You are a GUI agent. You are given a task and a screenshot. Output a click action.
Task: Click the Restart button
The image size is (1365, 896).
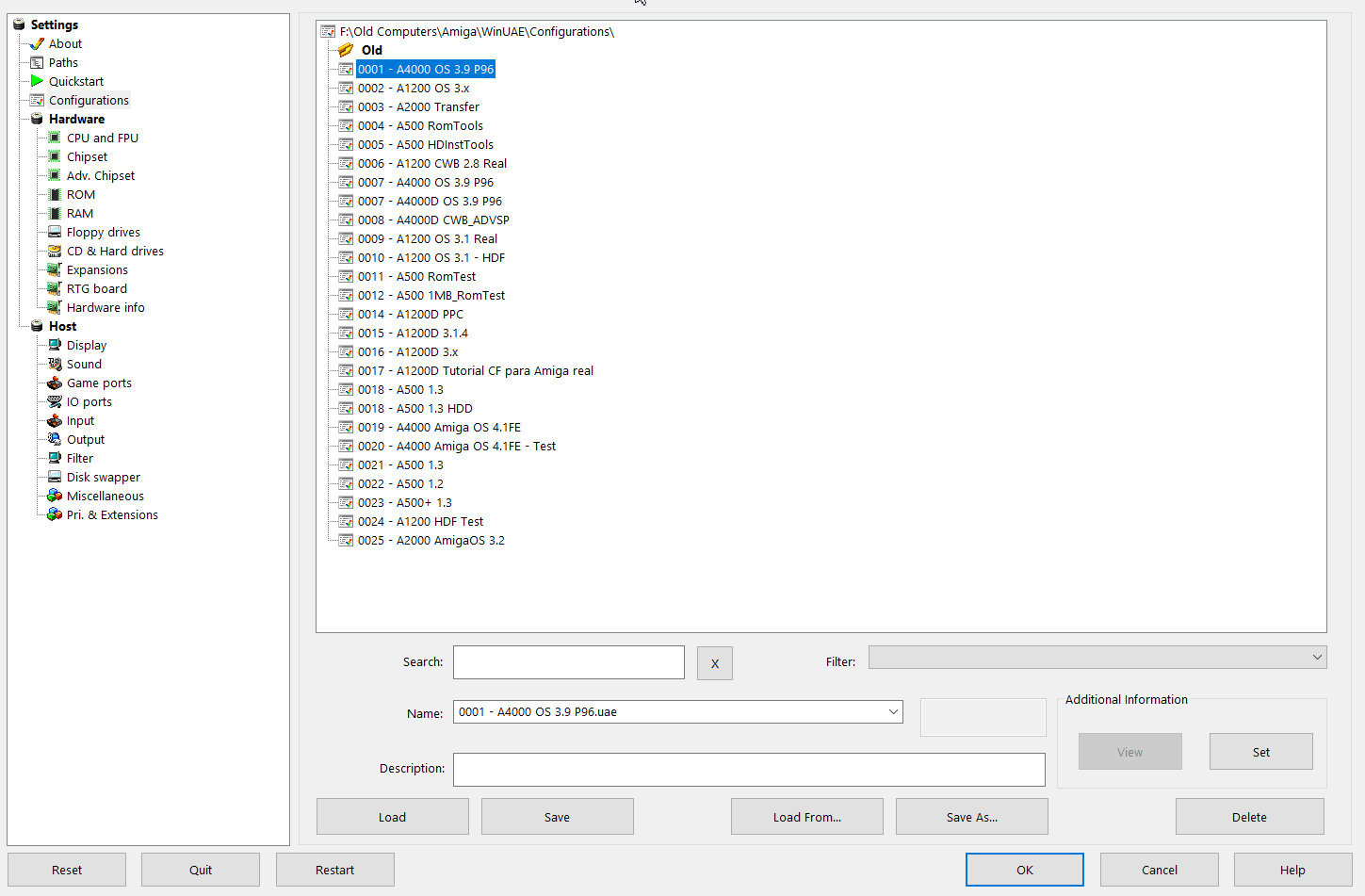point(334,870)
